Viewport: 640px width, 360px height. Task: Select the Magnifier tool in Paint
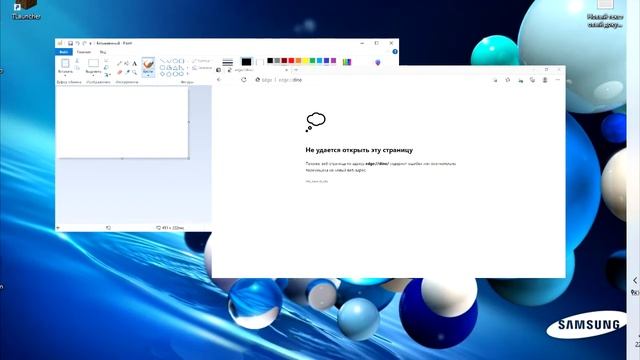134,72
